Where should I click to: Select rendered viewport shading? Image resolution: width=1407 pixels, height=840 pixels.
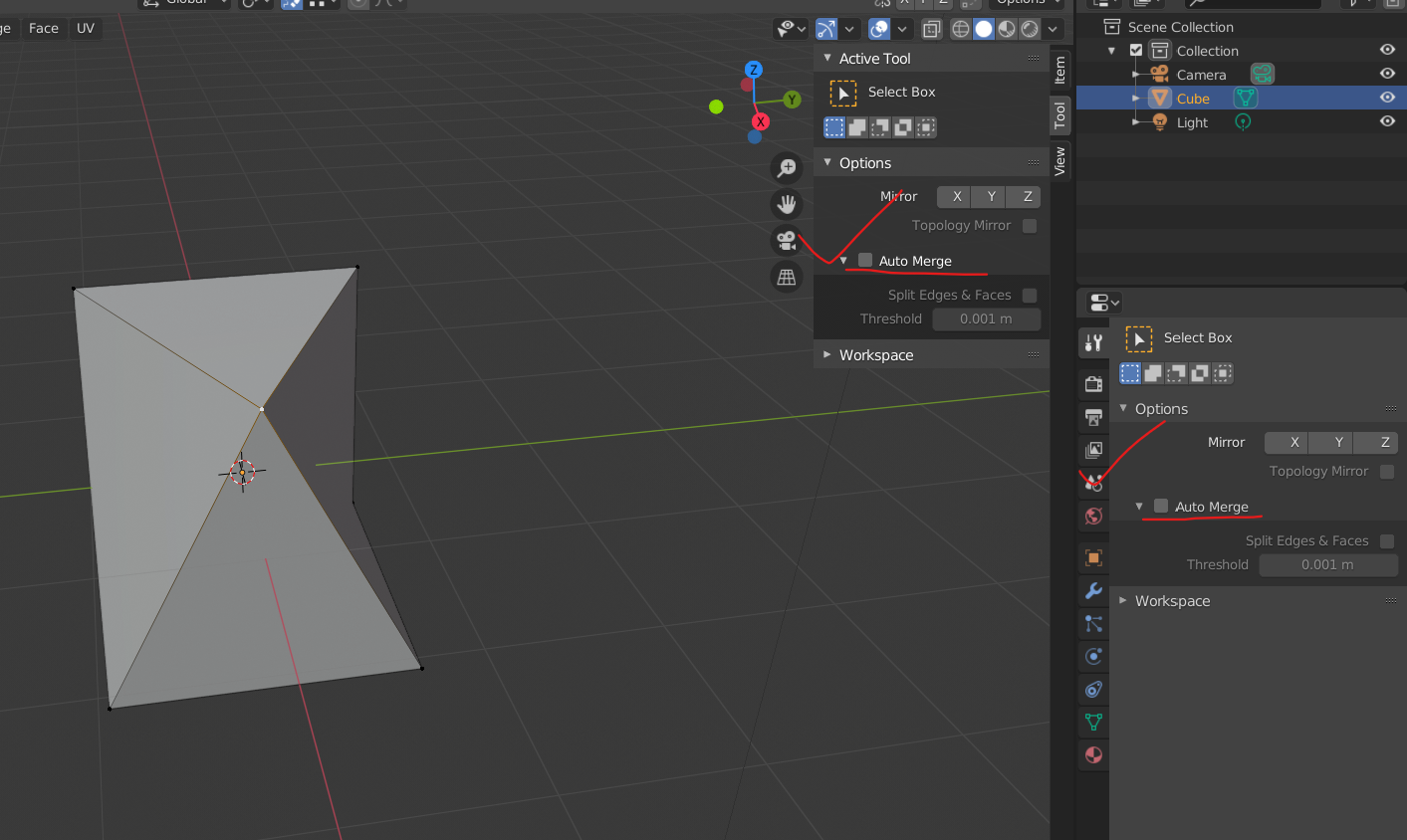(1030, 29)
